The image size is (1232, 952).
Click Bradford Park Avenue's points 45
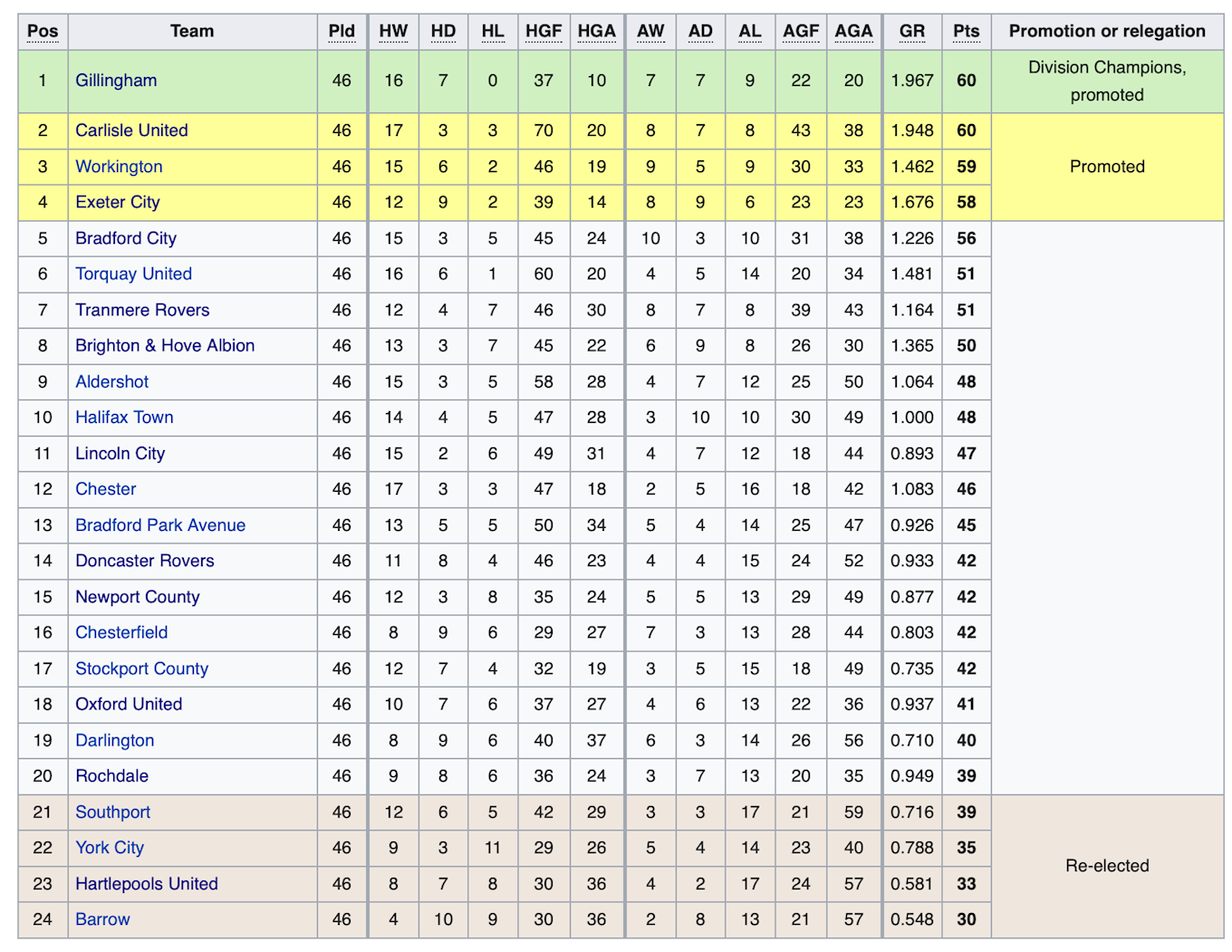coord(967,525)
